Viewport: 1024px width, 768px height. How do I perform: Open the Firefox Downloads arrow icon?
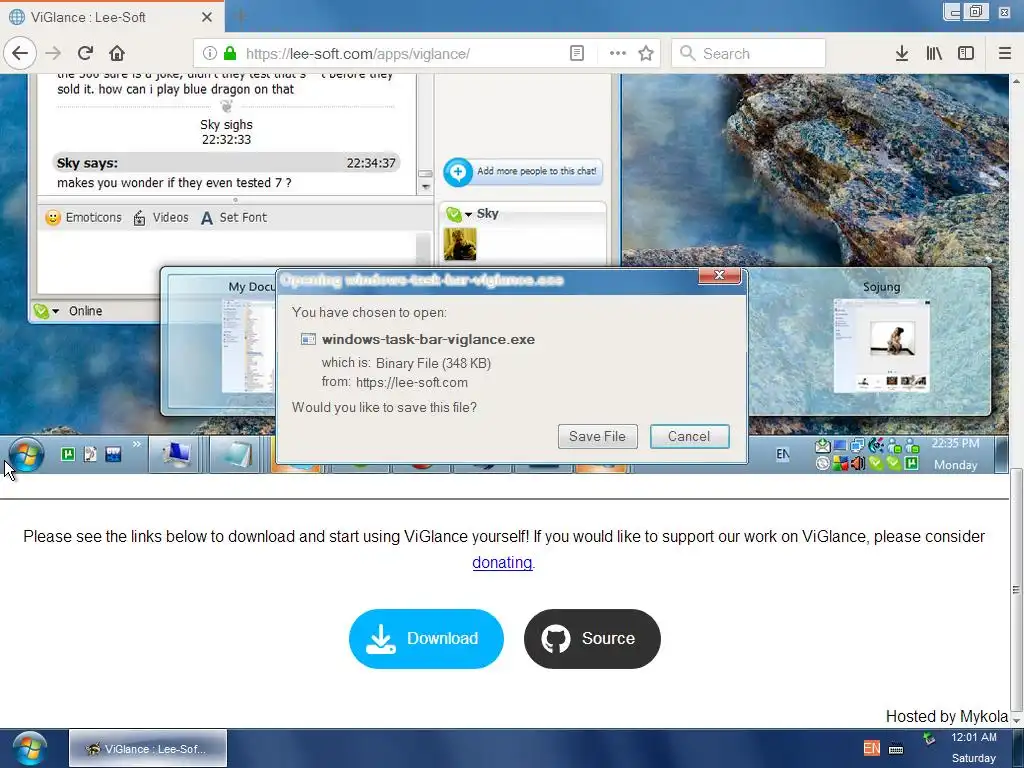pos(902,54)
